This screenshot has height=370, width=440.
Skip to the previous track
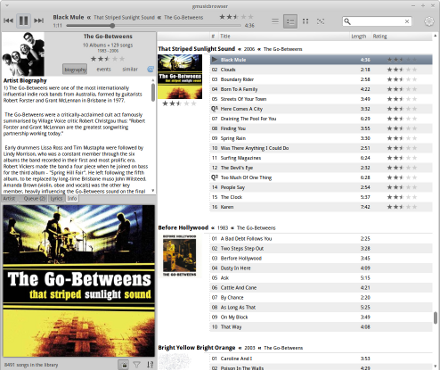pyautogui.click(x=8, y=21)
